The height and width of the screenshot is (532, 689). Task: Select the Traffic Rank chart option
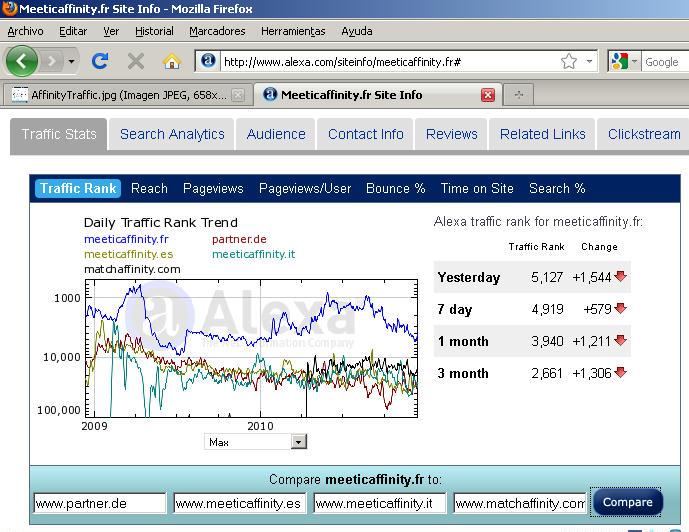78,188
